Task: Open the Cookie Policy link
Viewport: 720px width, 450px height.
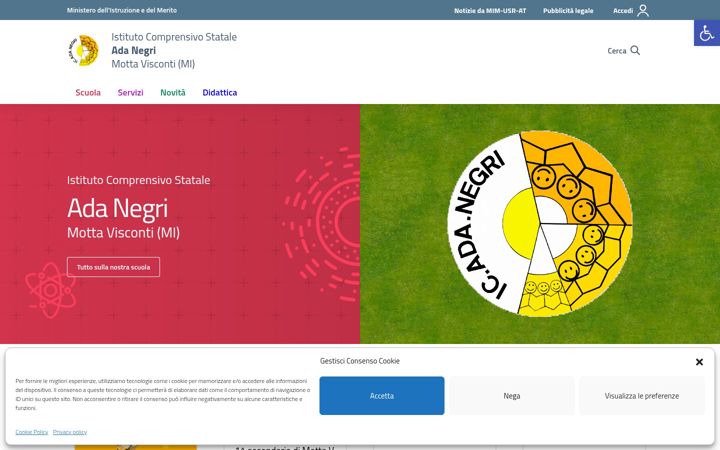Action: click(32, 432)
